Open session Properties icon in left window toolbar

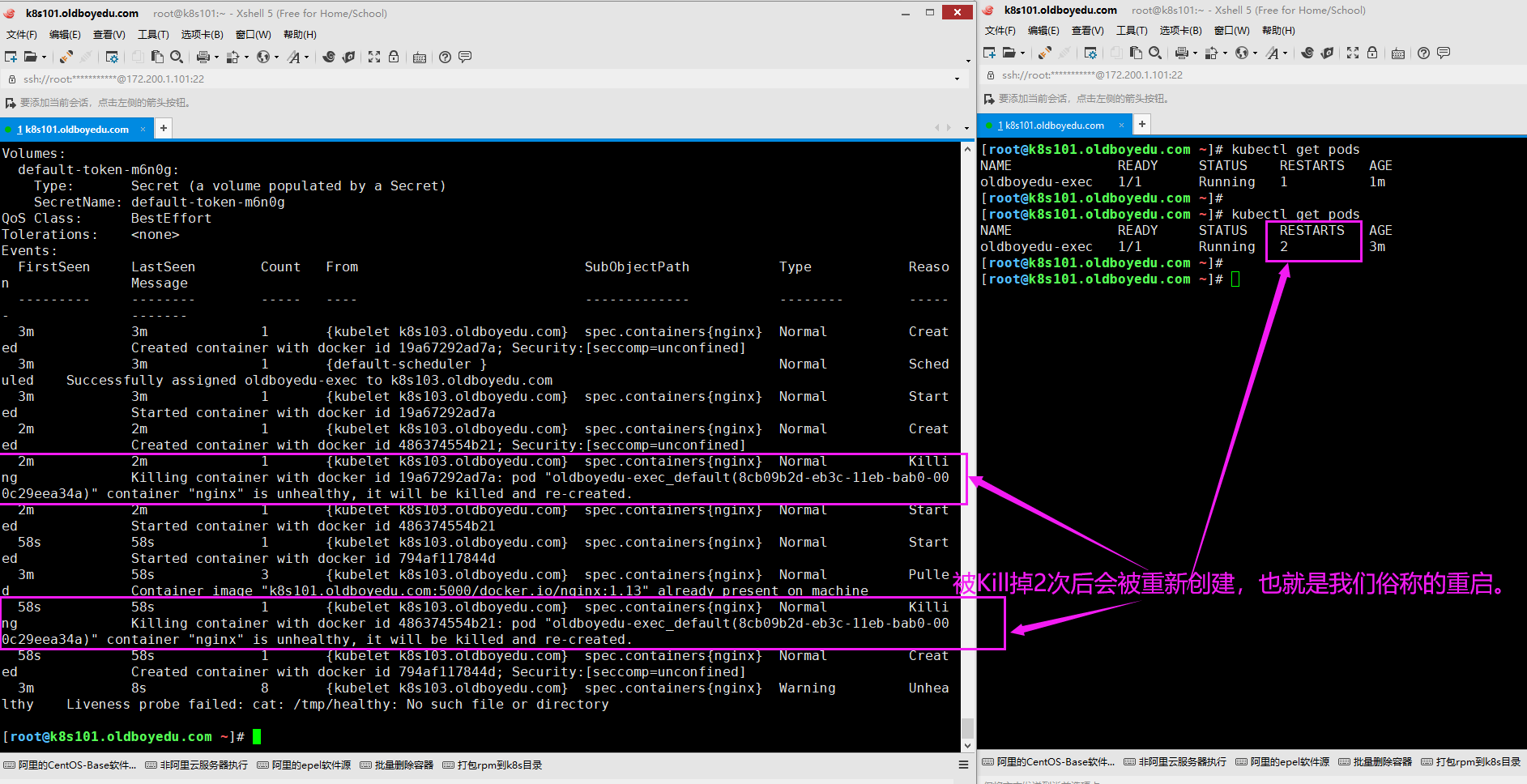click(x=112, y=57)
